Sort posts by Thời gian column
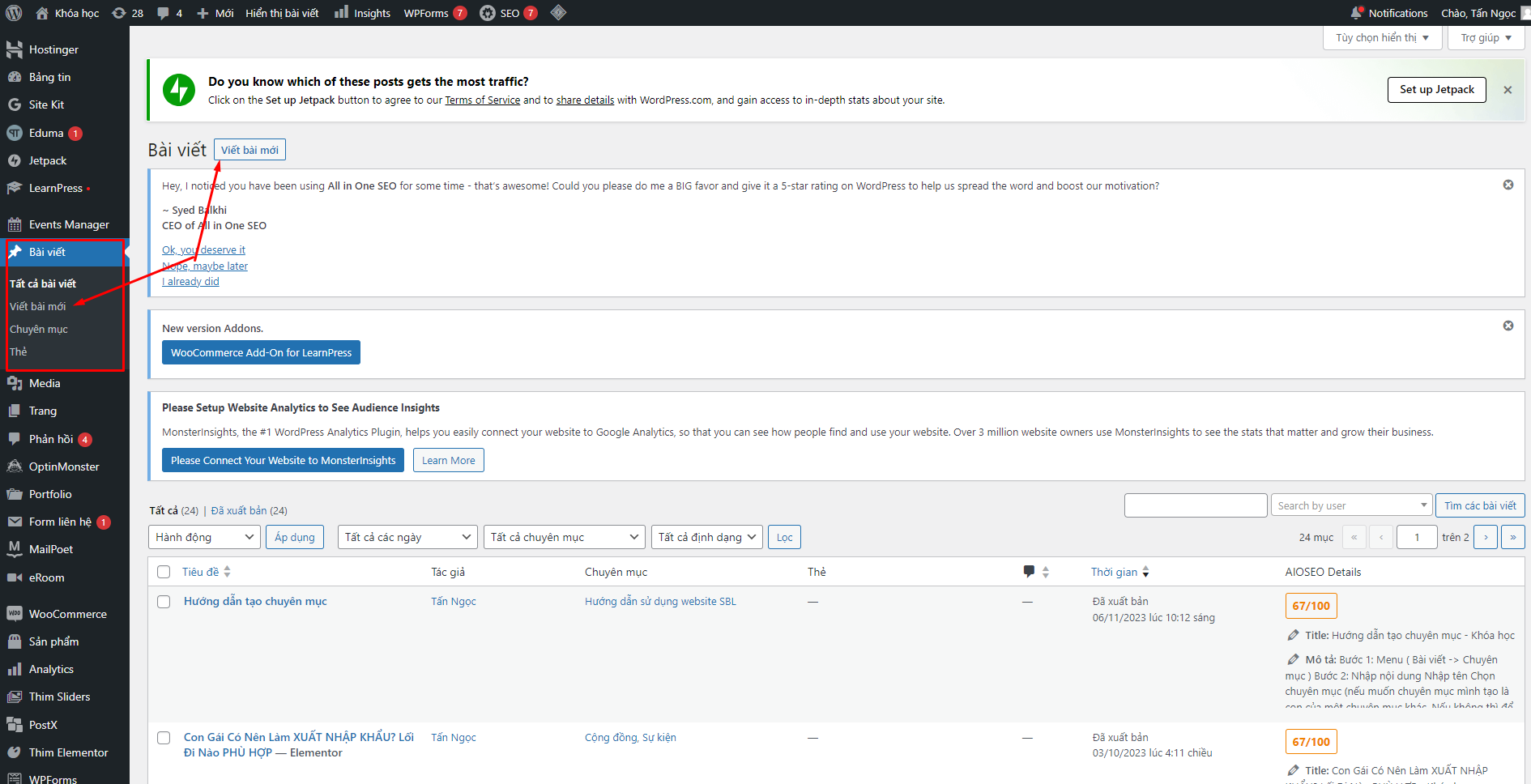The height and width of the screenshot is (784, 1531). pyautogui.click(x=1119, y=572)
